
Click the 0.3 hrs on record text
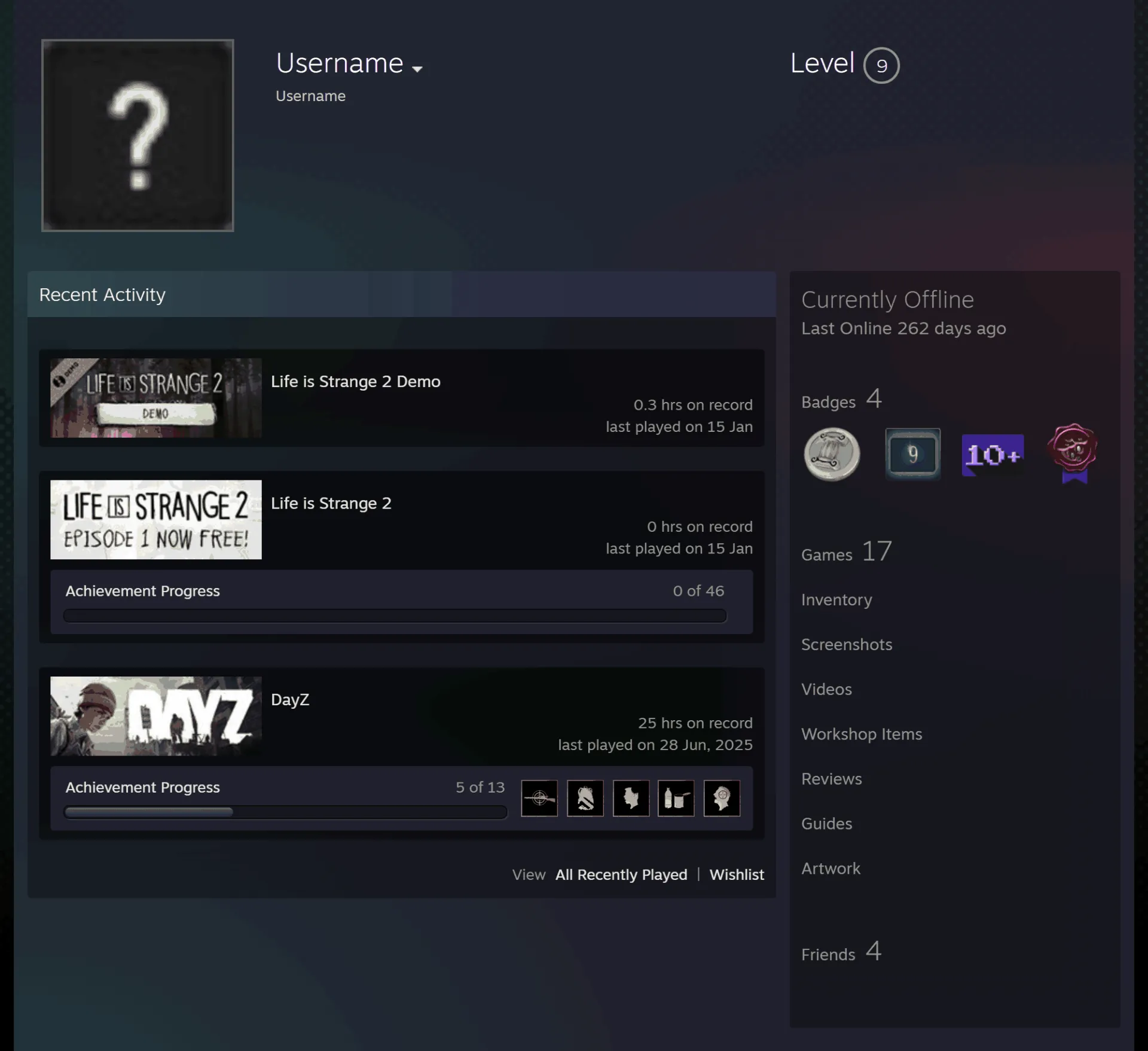pos(693,406)
